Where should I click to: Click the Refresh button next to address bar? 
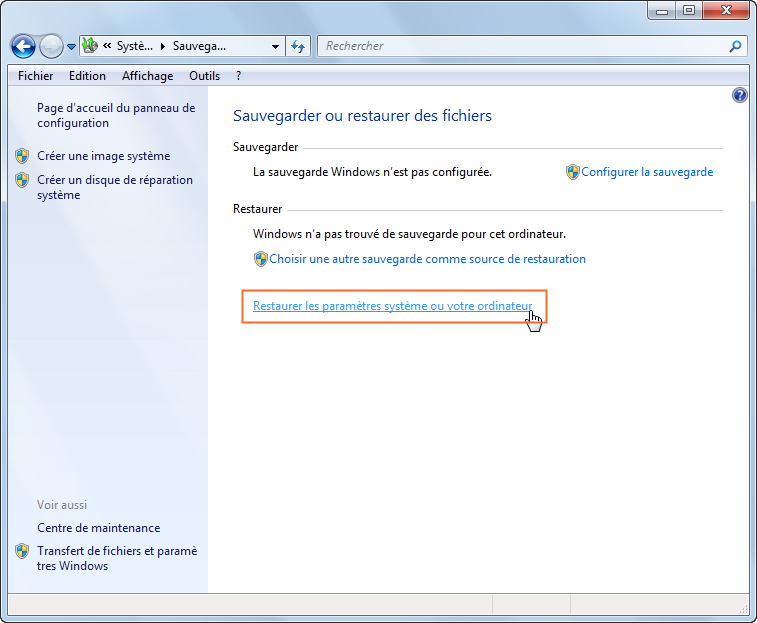point(298,46)
